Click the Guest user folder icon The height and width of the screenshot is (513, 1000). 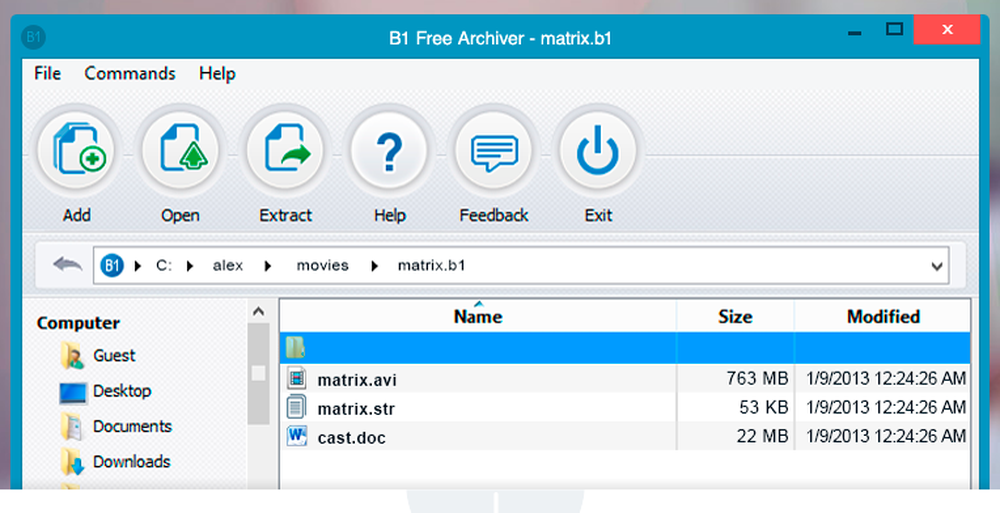coord(73,356)
